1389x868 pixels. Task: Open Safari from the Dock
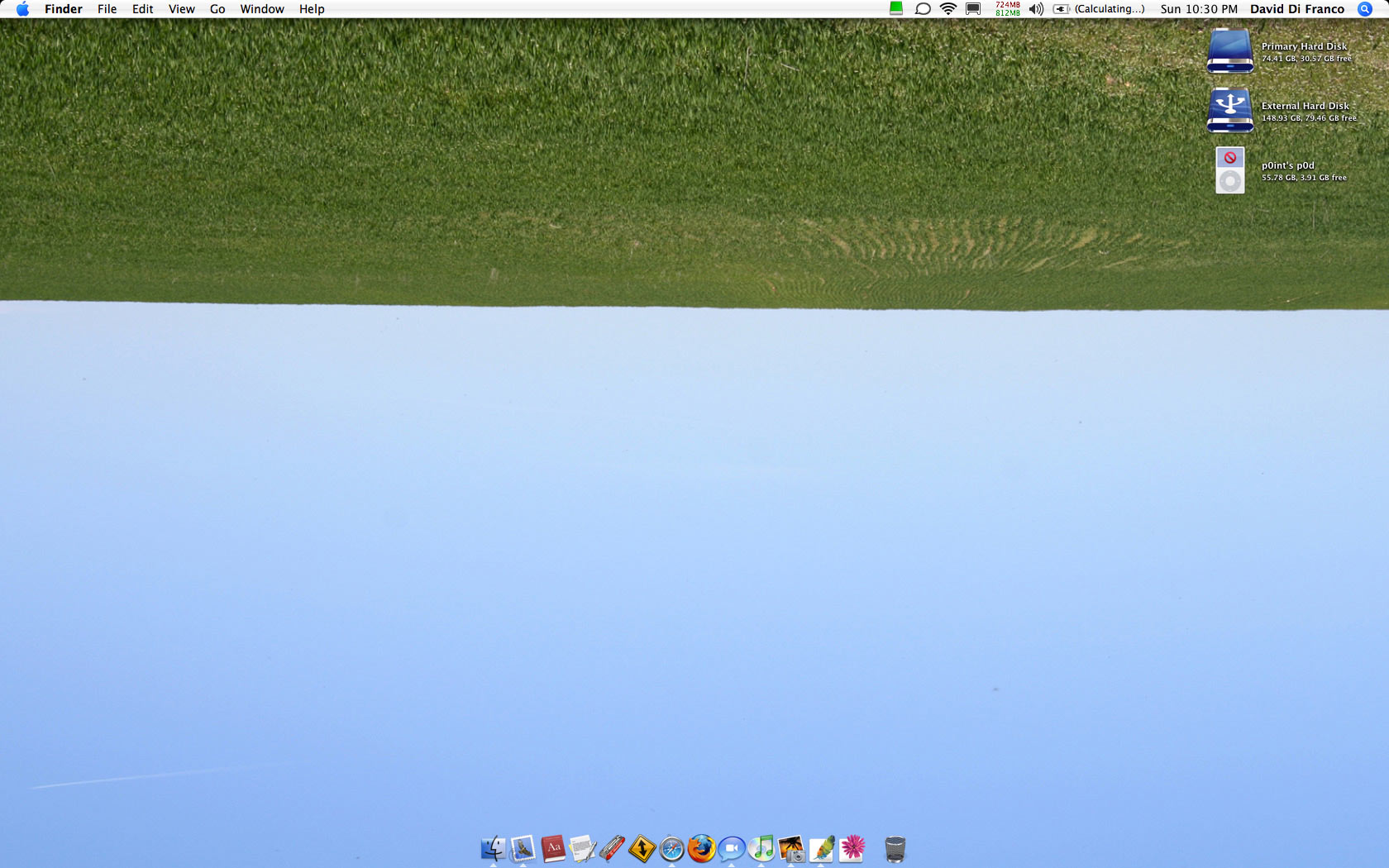(672, 848)
